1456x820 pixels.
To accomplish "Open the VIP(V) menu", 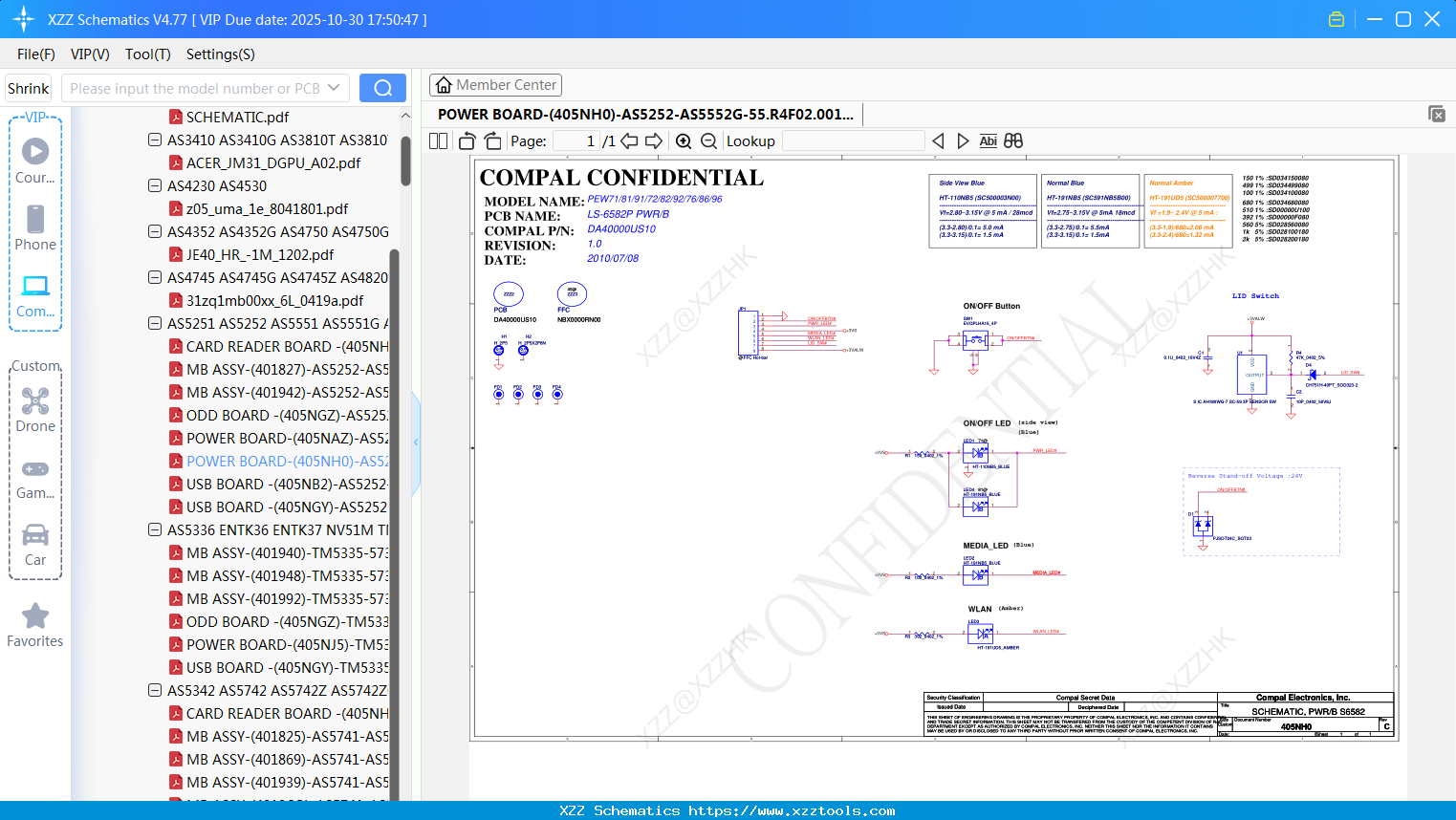I will (x=90, y=54).
